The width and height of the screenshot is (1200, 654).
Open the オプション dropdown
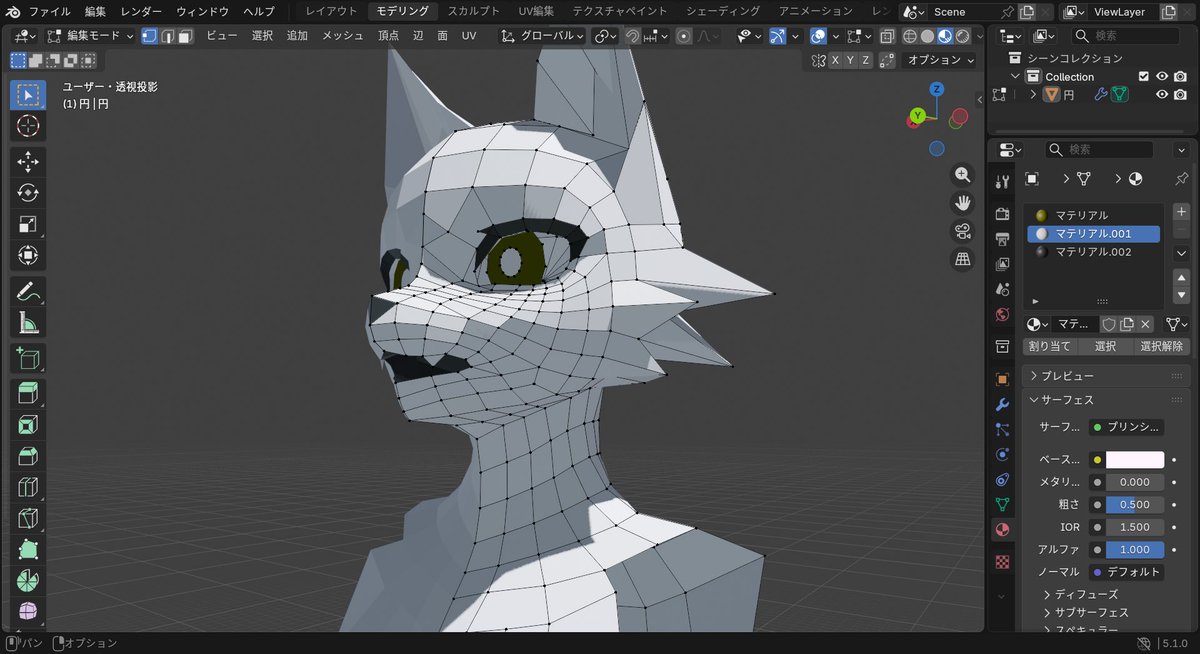tap(941, 60)
